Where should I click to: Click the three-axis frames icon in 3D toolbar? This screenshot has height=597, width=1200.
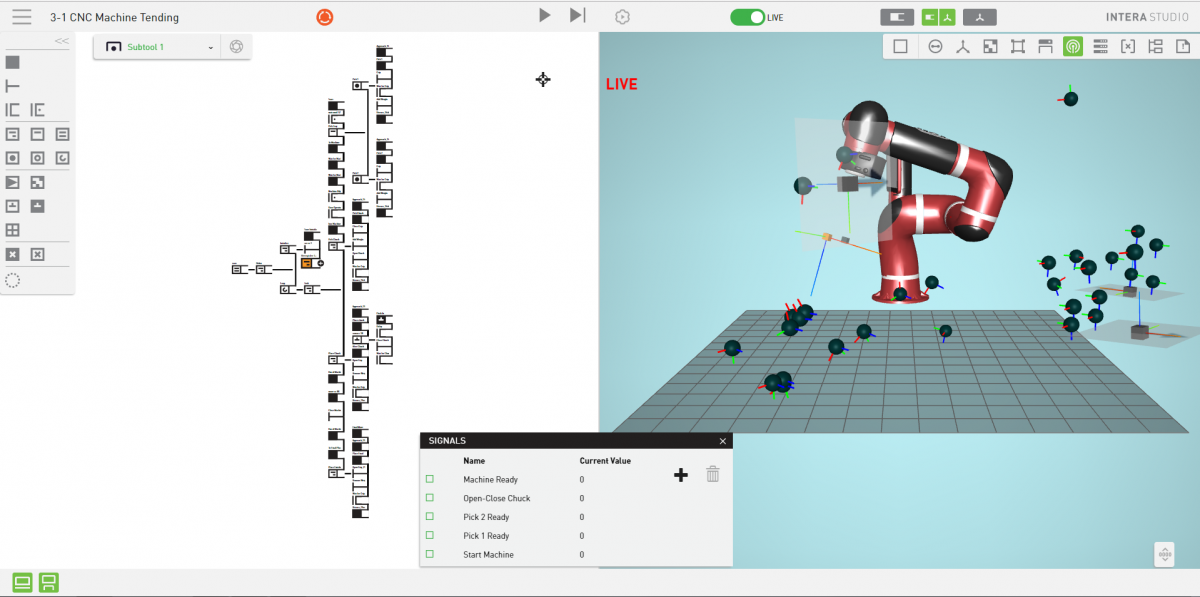[x=963, y=46]
